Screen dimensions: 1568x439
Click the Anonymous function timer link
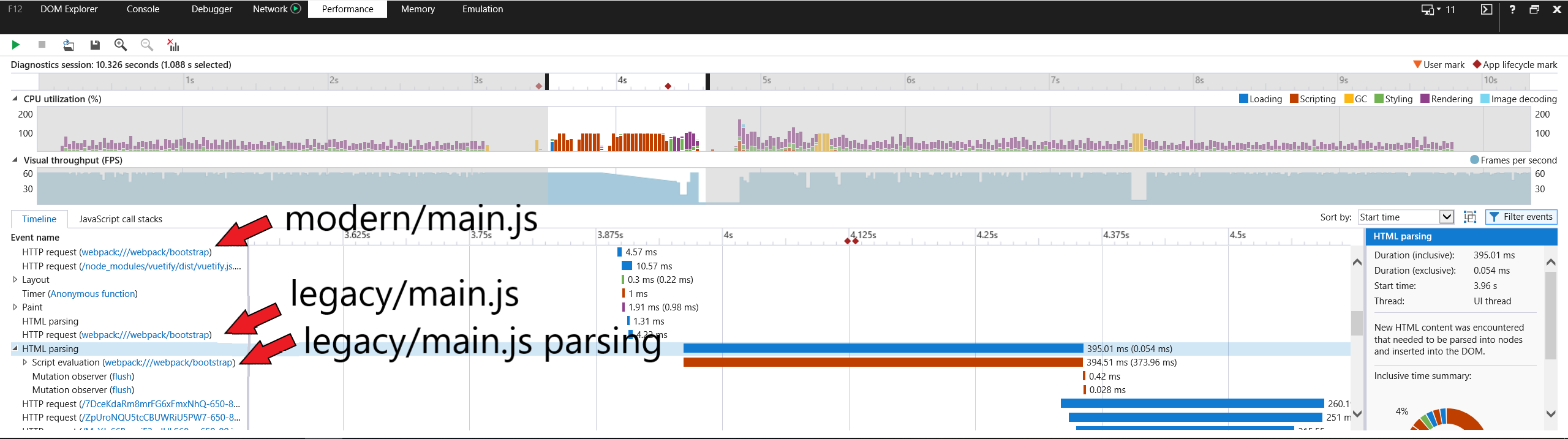(92, 294)
